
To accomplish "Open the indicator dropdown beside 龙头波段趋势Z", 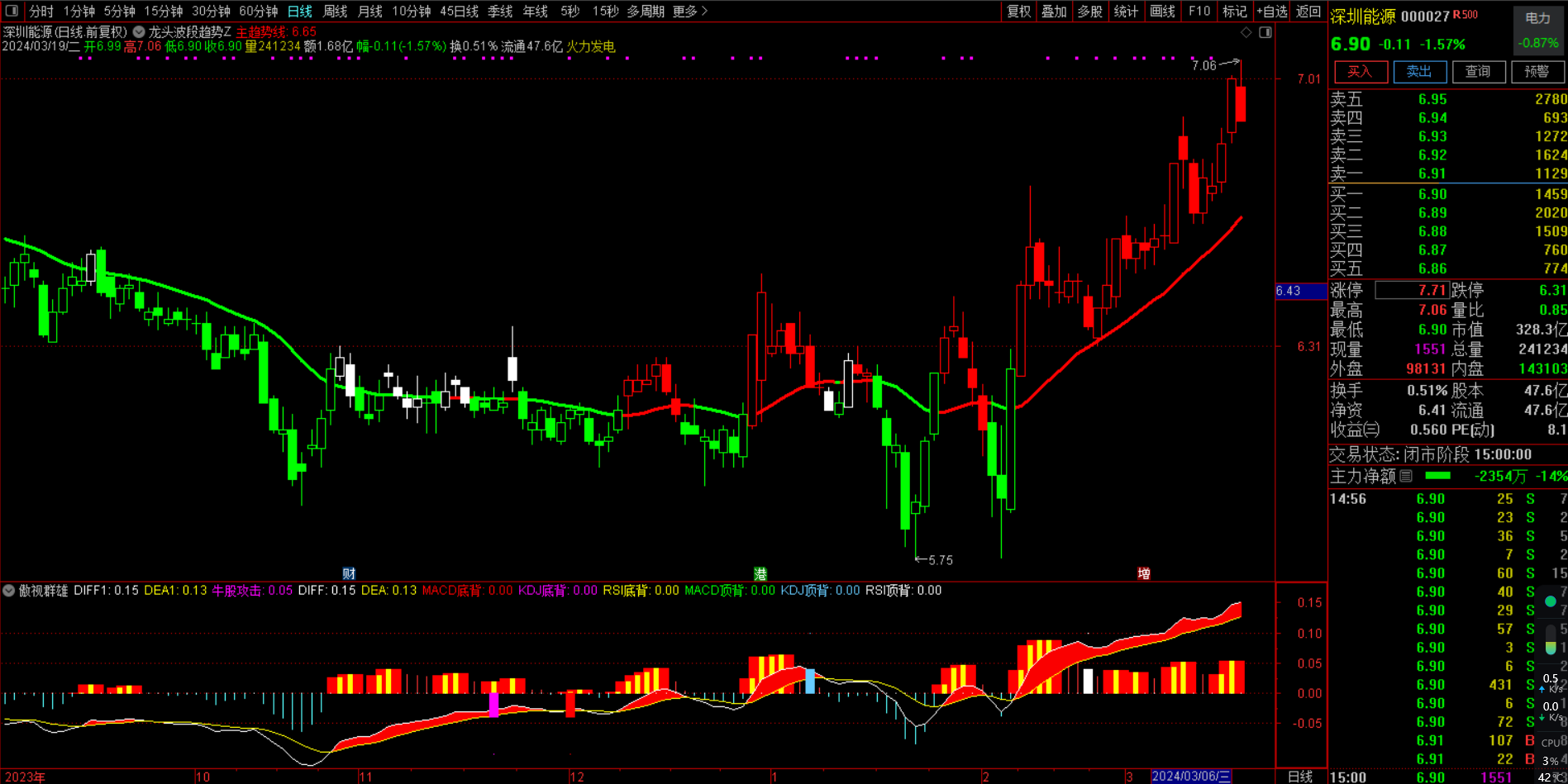I will pos(139,32).
